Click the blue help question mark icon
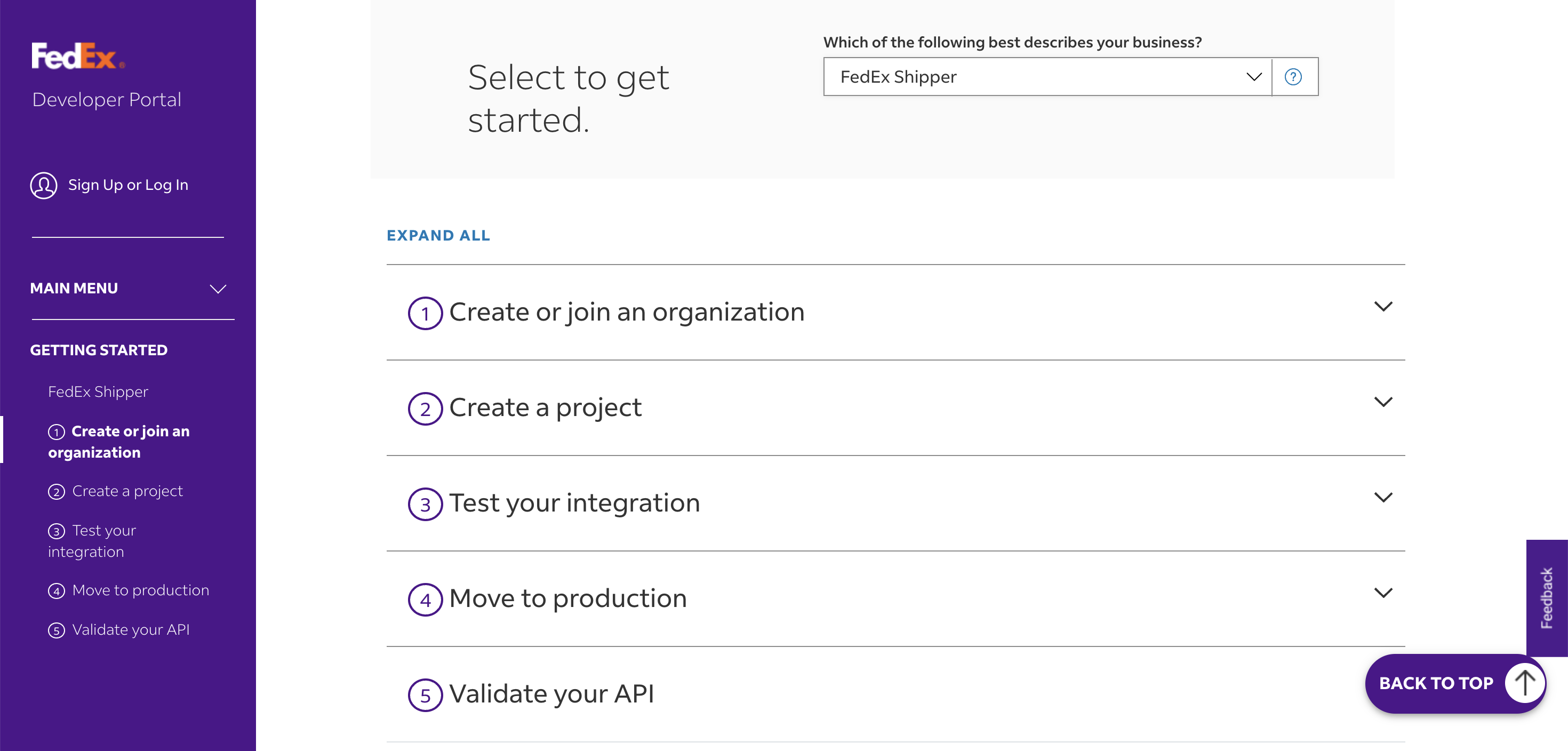This screenshot has height=751, width=1568. click(1293, 77)
